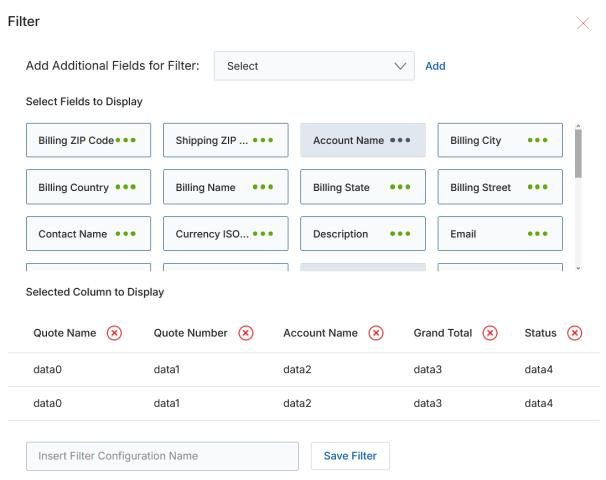Remove the Status column
The image size is (606, 480).
[x=575, y=333]
